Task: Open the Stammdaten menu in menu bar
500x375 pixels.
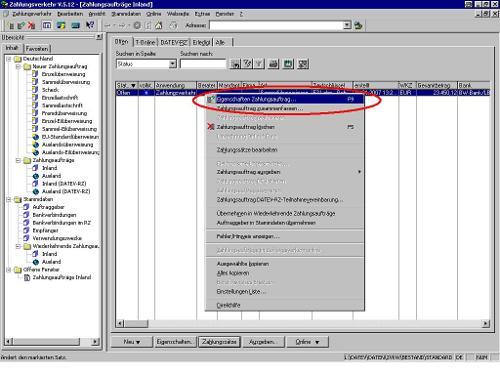Action: [x=126, y=14]
